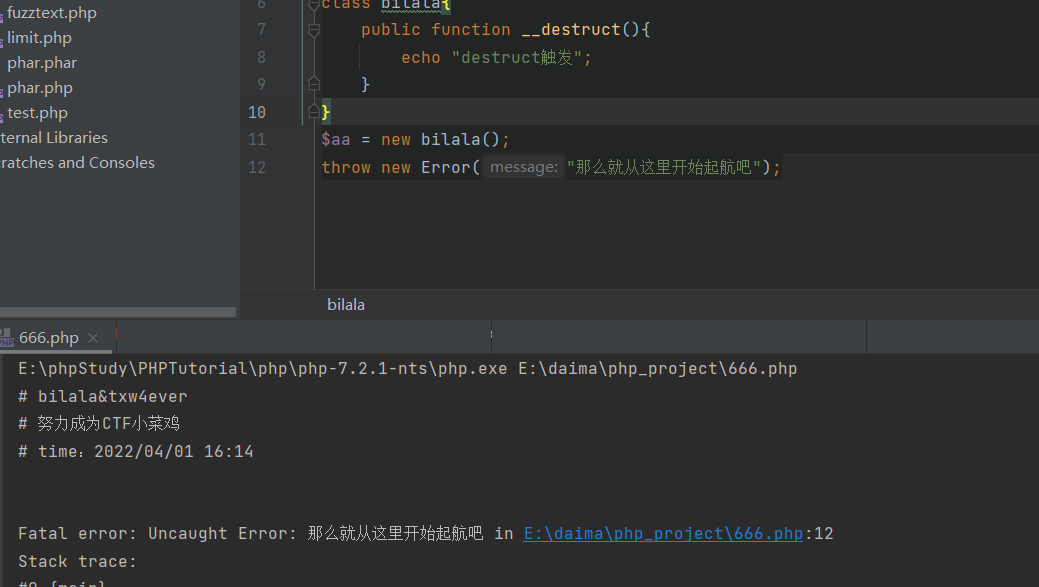
Task: Click 'time: 2022/04/01 16:14' console line
Action: click(x=145, y=452)
